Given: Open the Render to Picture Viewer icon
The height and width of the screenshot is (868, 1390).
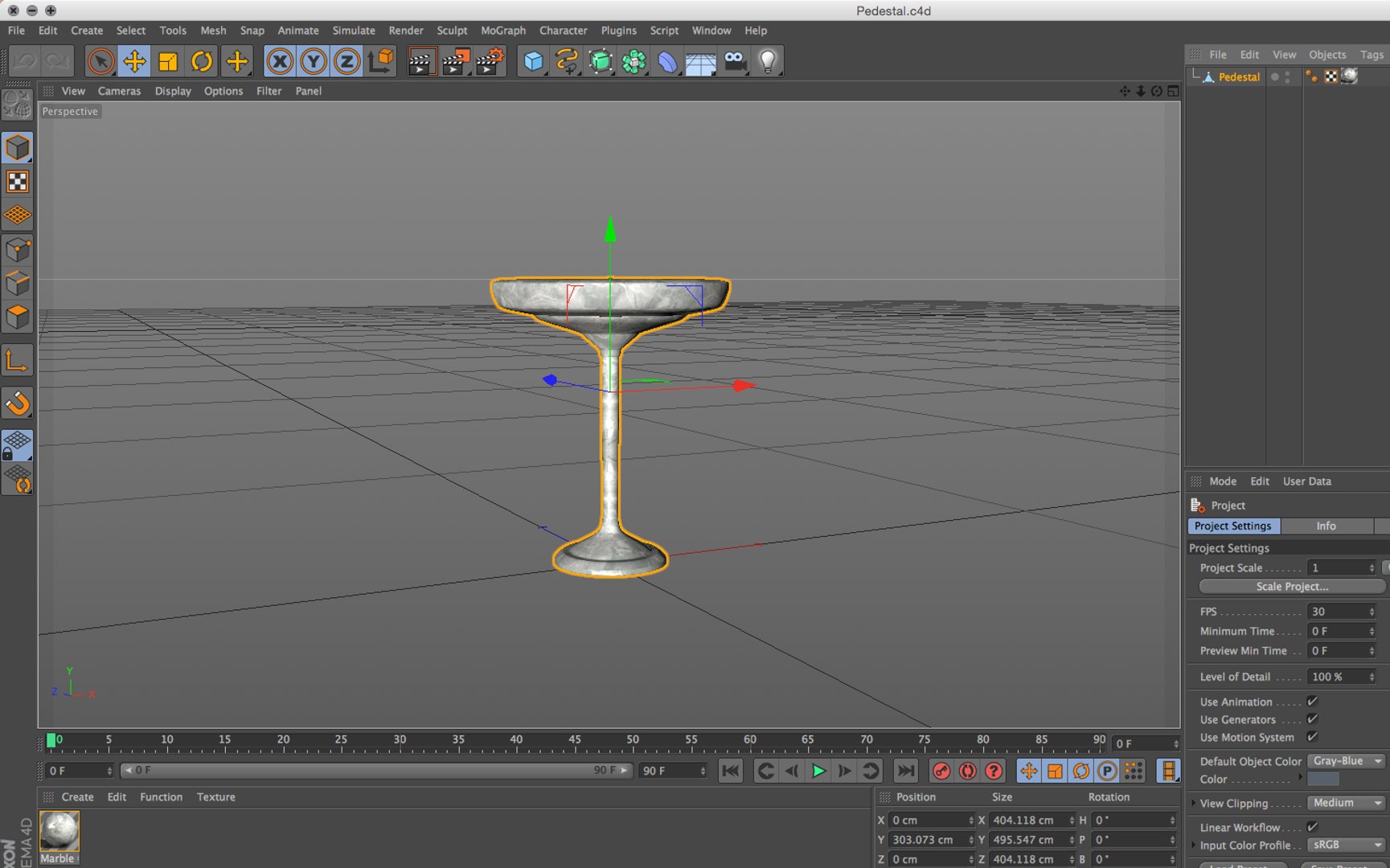Looking at the screenshot, I should [455, 61].
